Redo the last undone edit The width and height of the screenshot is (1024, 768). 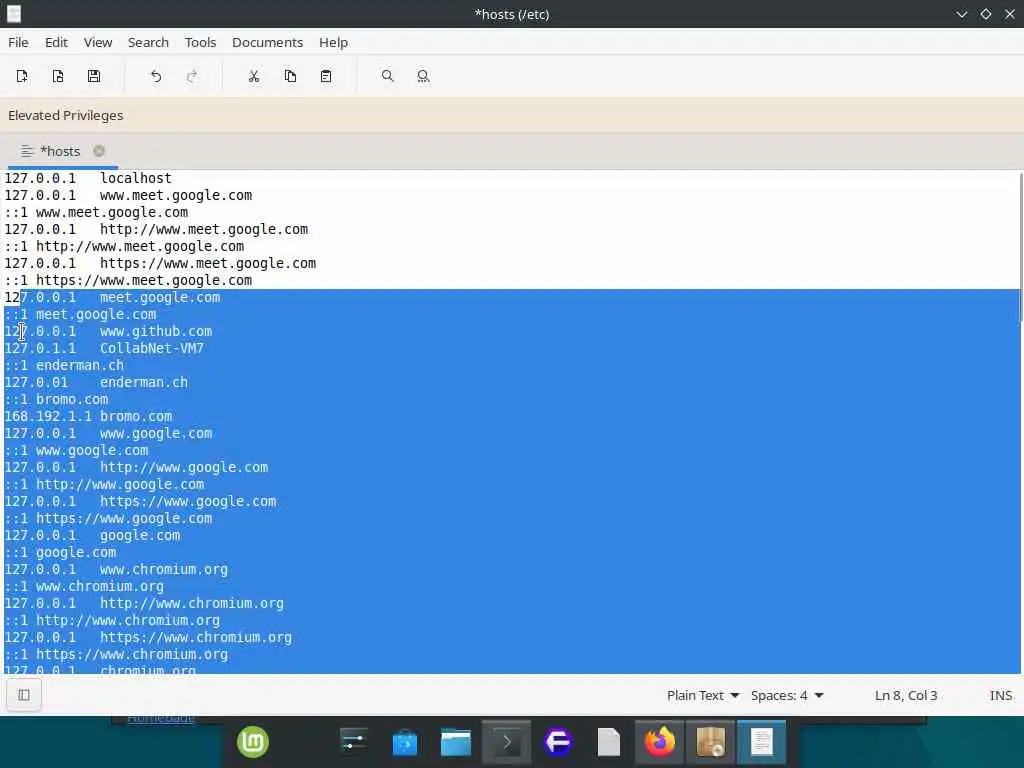pos(192,76)
